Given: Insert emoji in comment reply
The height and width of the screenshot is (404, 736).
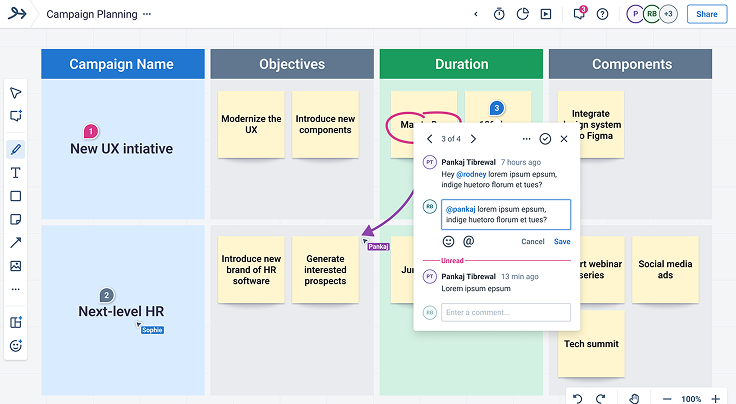Looking at the screenshot, I should coord(448,241).
